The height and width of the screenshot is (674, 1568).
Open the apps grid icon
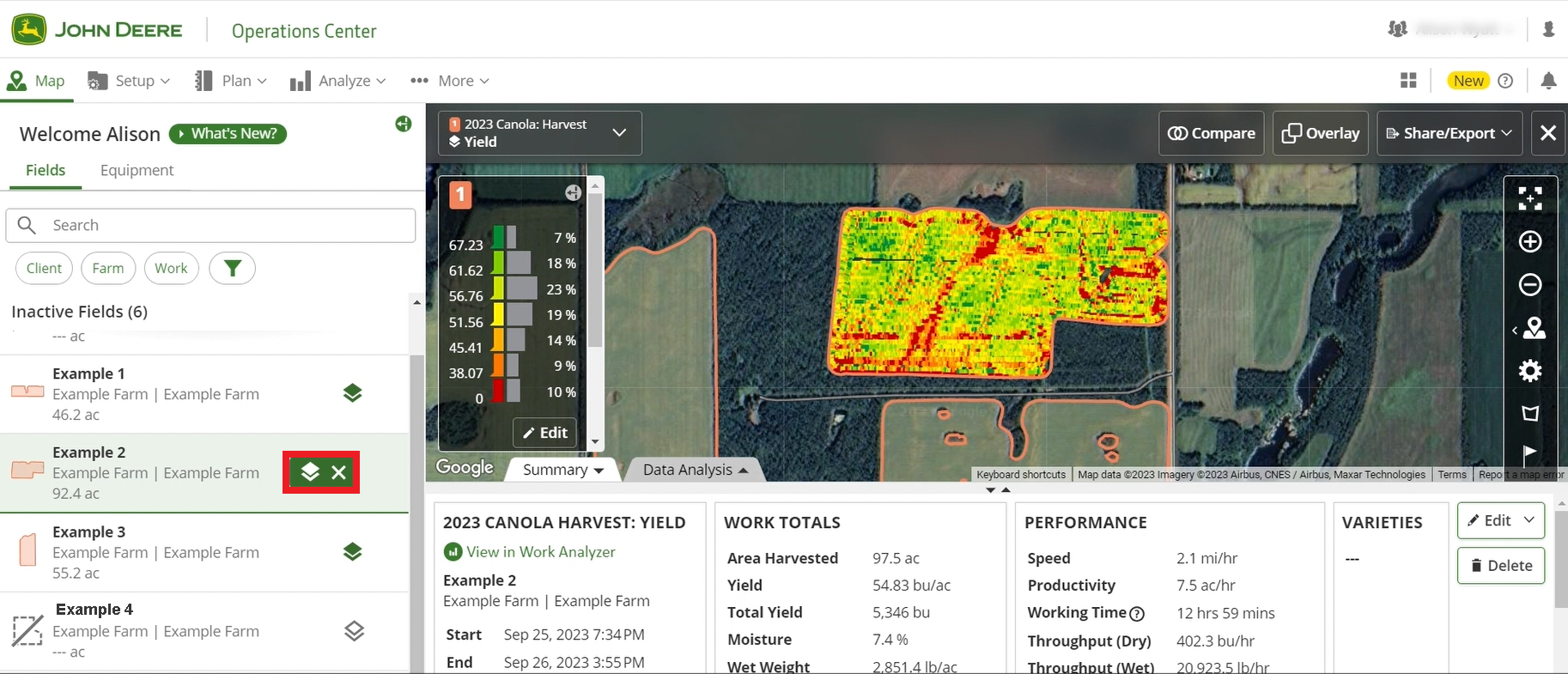tap(1408, 80)
